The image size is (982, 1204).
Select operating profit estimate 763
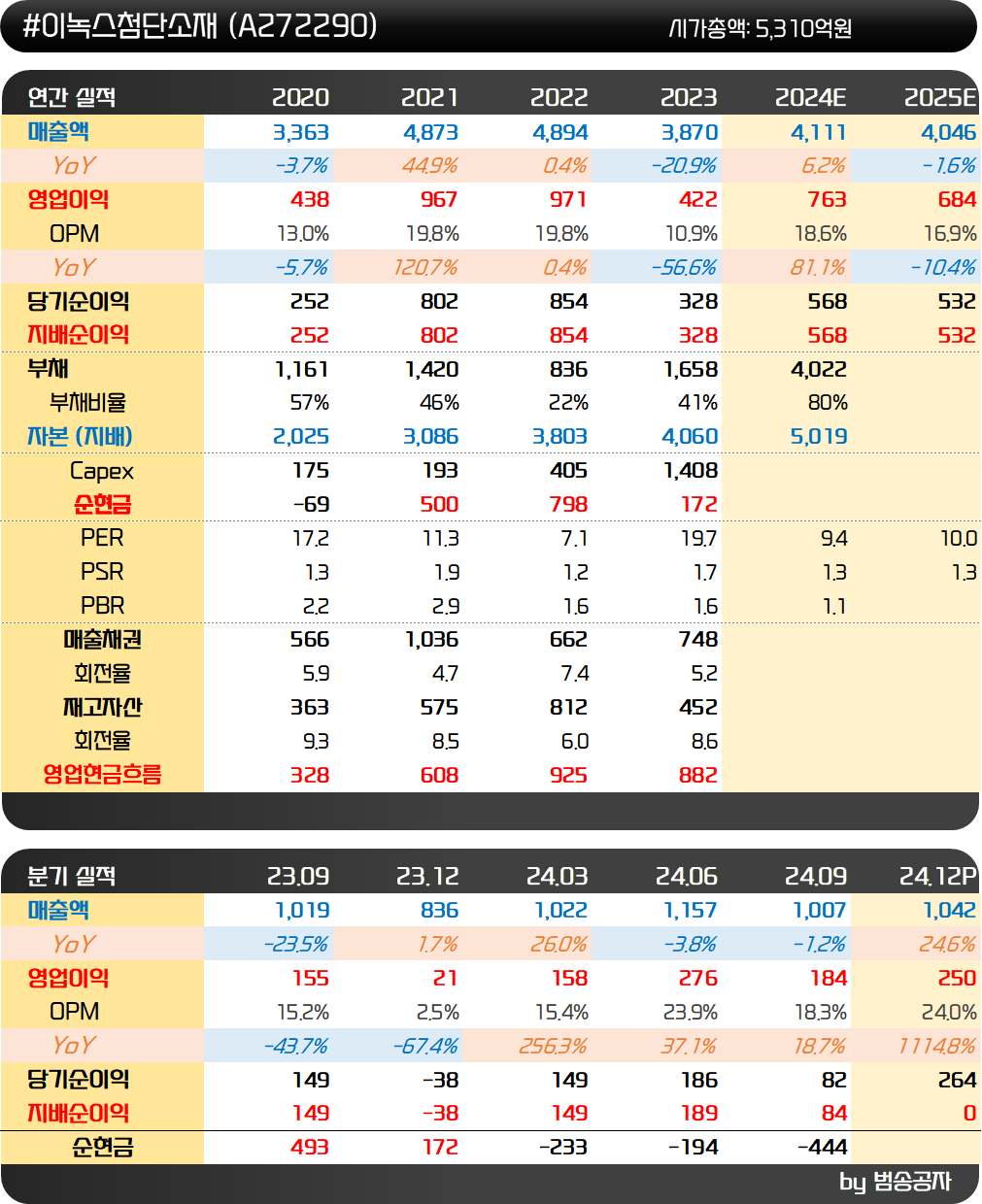[828, 200]
